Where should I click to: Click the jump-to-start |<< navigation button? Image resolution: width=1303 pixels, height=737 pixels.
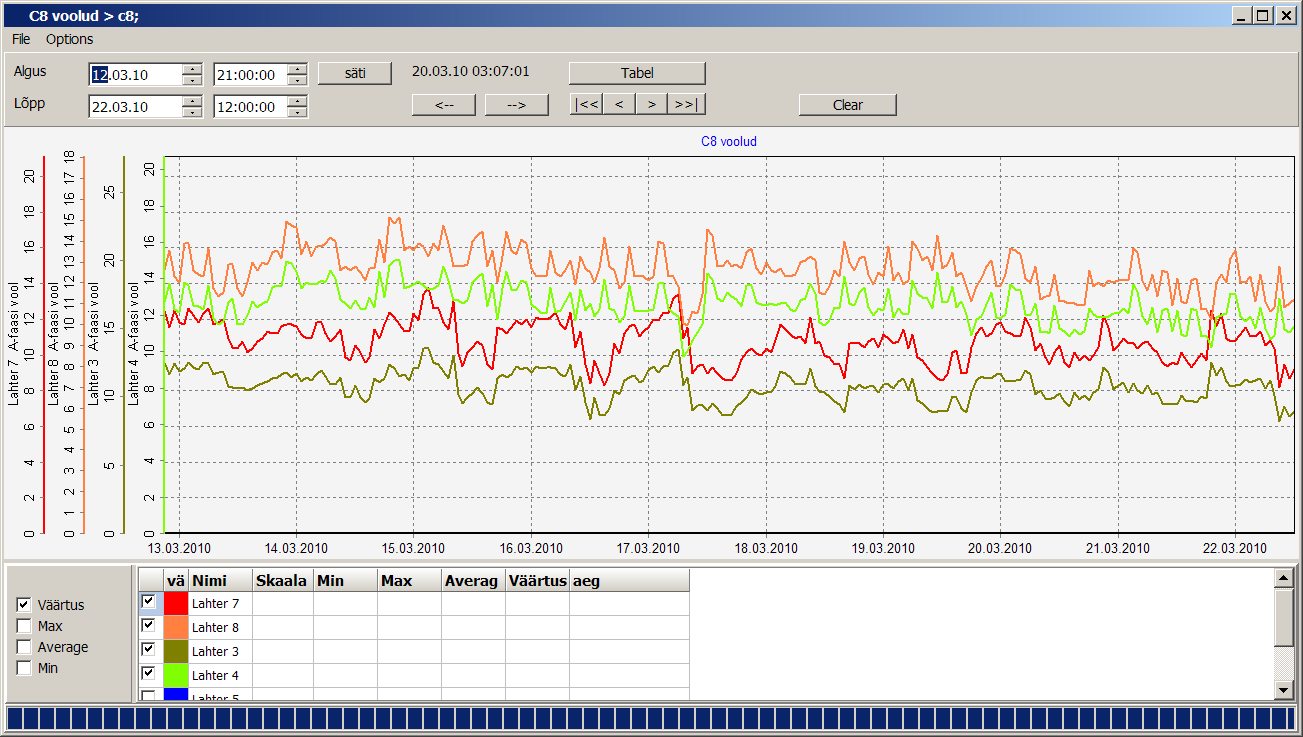click(587, 104)
